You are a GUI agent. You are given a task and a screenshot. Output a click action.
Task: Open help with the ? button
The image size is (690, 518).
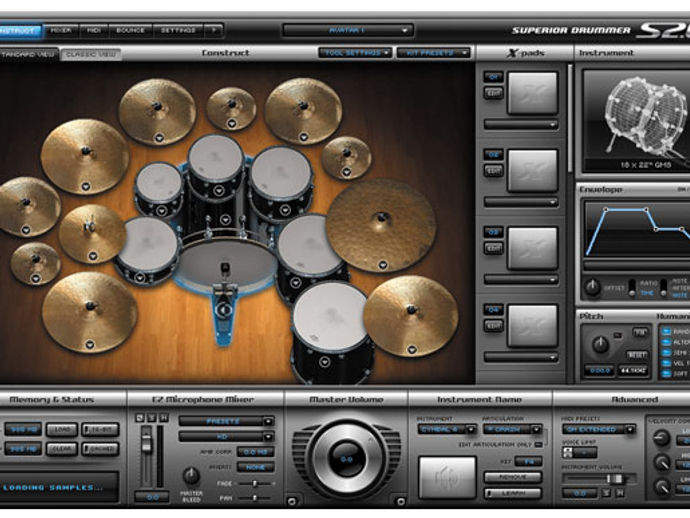(213, 30)
